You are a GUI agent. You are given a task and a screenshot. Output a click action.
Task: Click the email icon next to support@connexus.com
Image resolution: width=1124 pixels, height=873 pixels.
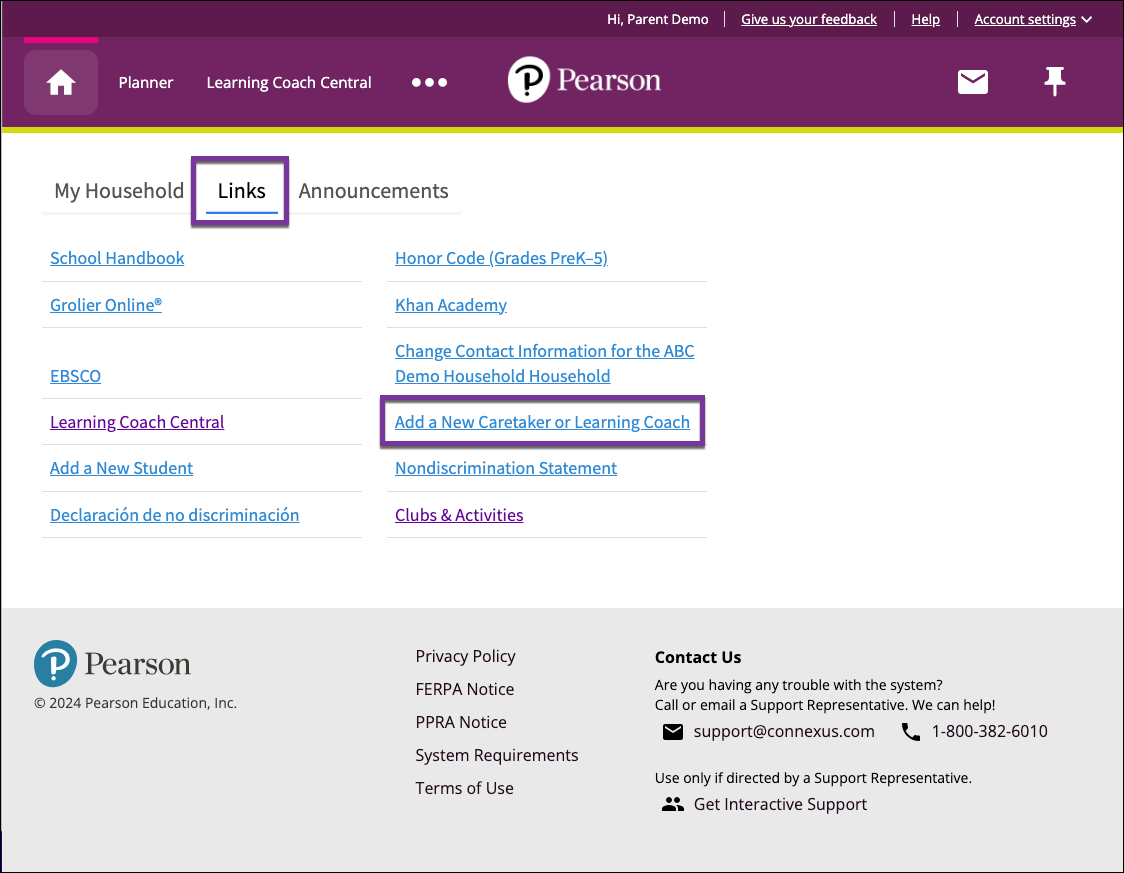pos(673,731)
